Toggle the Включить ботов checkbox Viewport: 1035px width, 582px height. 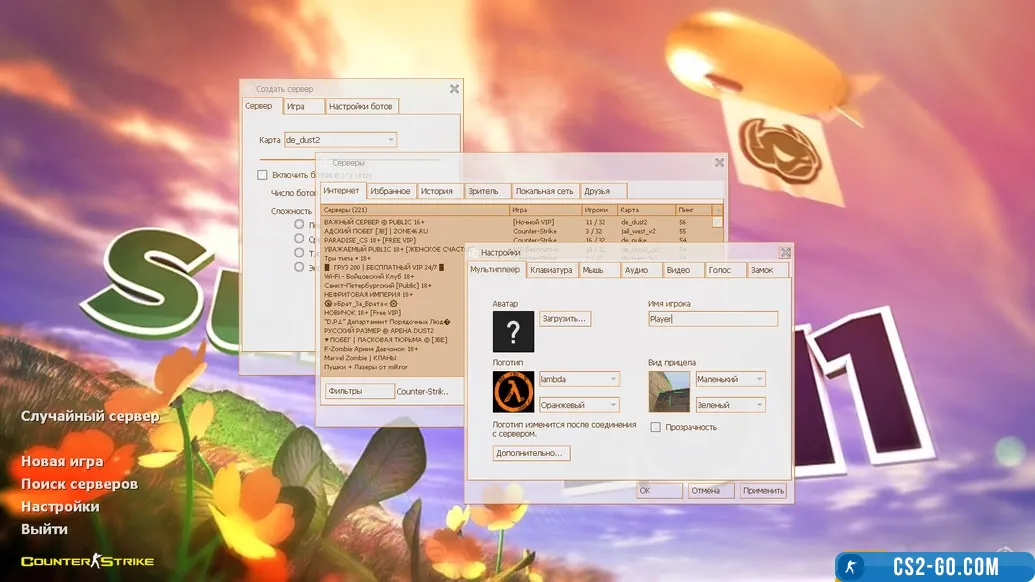[x=263, y=175]
